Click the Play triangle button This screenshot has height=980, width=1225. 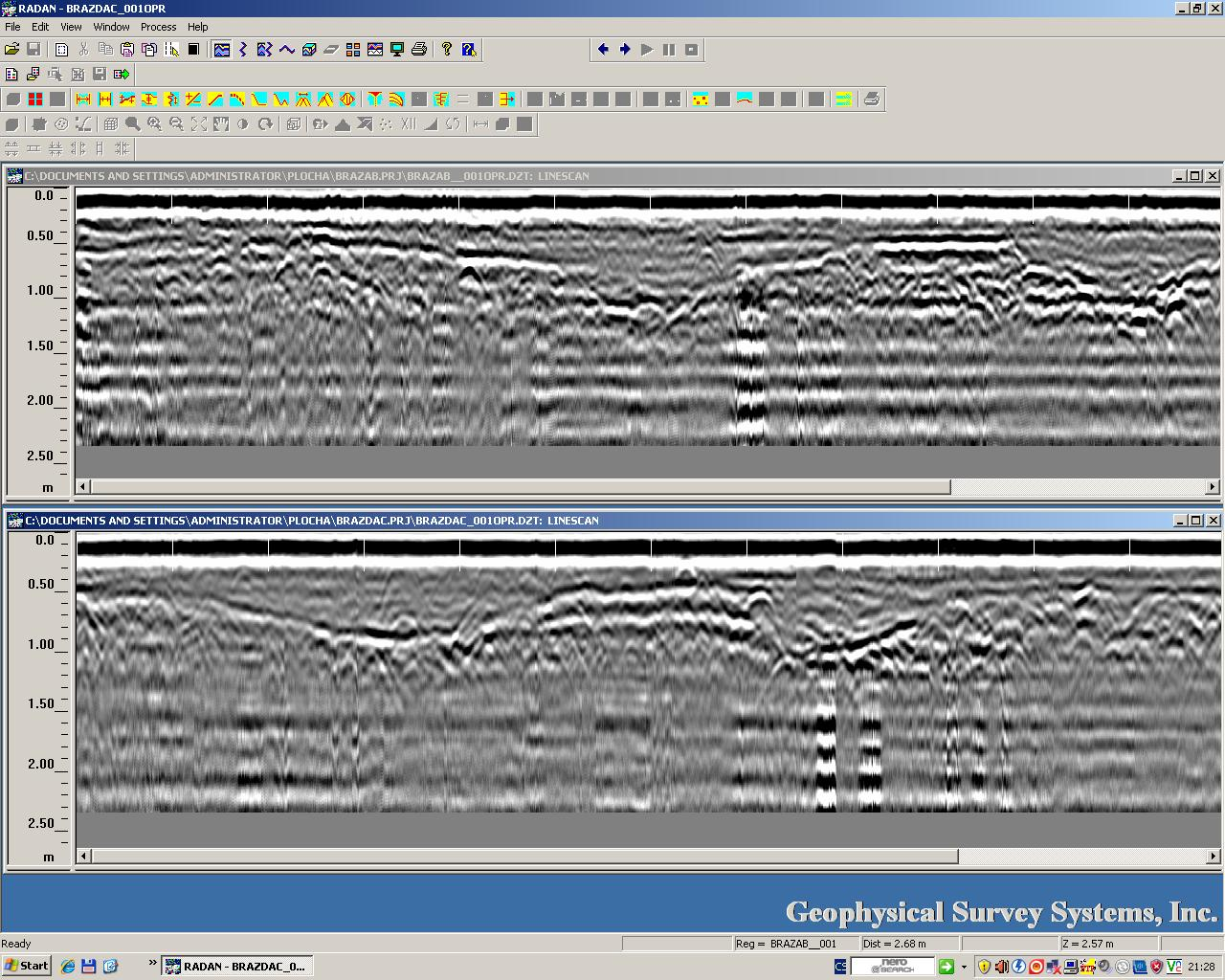(x=647, y=50)
